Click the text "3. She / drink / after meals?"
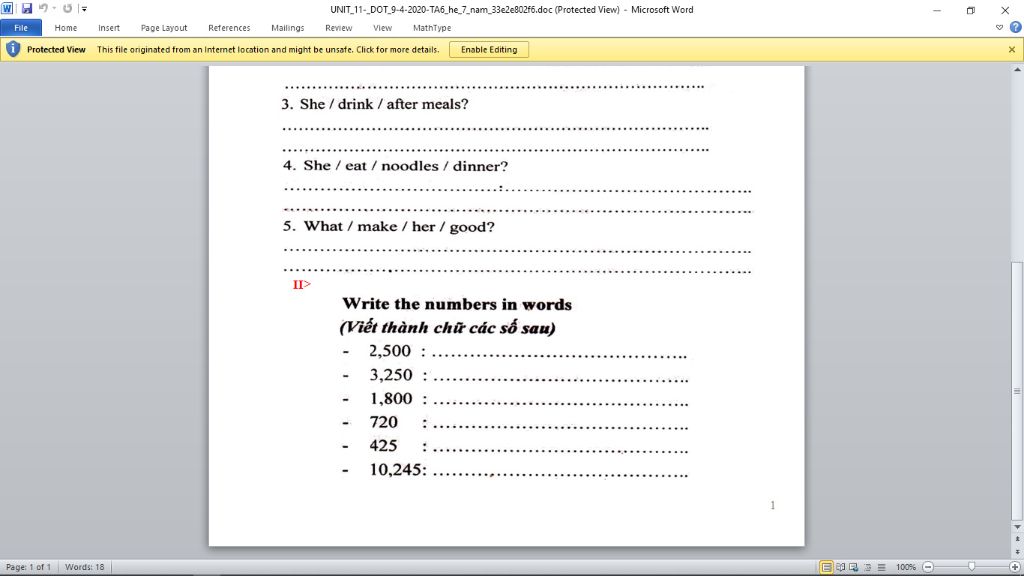The width and height of the screenshot is (1024, 576). coord(375,104)
